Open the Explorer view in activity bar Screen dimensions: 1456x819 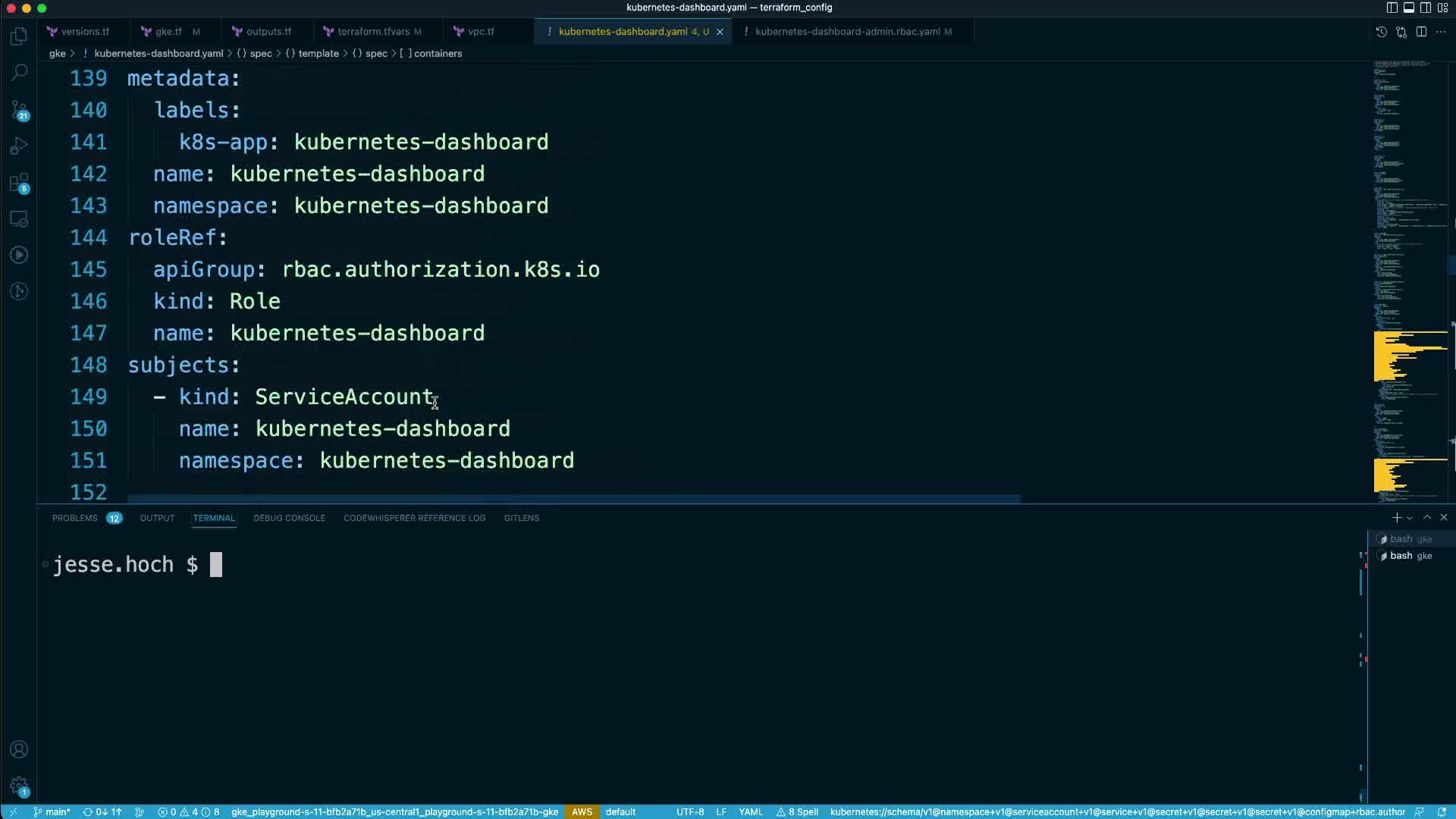(19, 36)
